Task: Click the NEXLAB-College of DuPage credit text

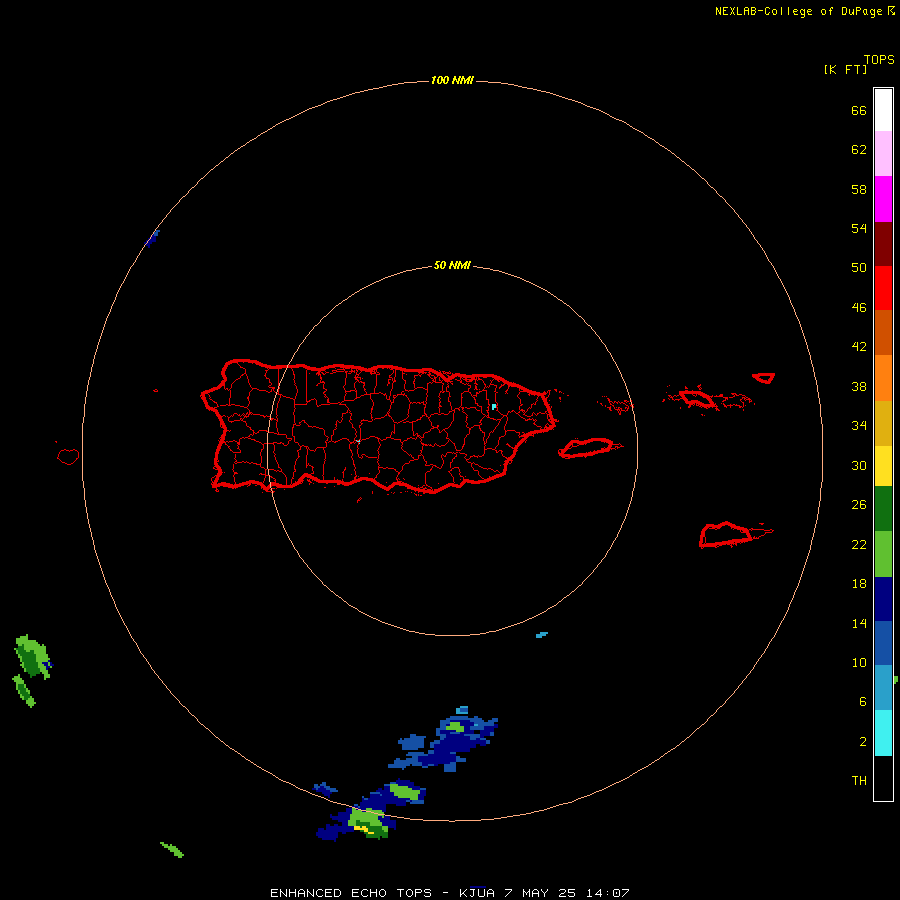Action: [798, 11]
